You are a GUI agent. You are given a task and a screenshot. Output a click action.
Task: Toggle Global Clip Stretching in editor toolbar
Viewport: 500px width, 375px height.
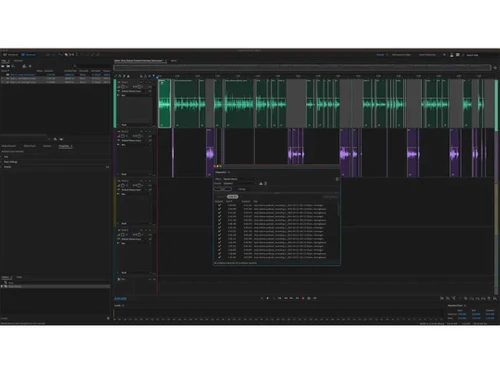[145, 76]
